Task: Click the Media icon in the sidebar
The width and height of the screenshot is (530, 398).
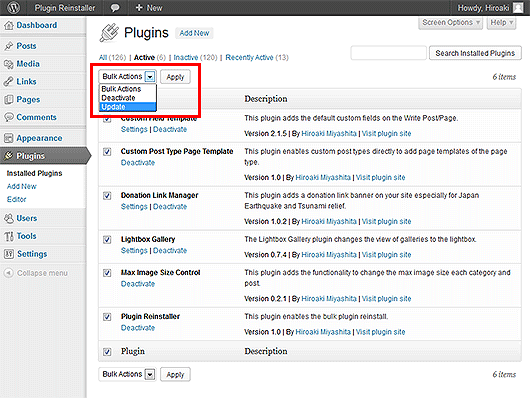Action: 9,64
